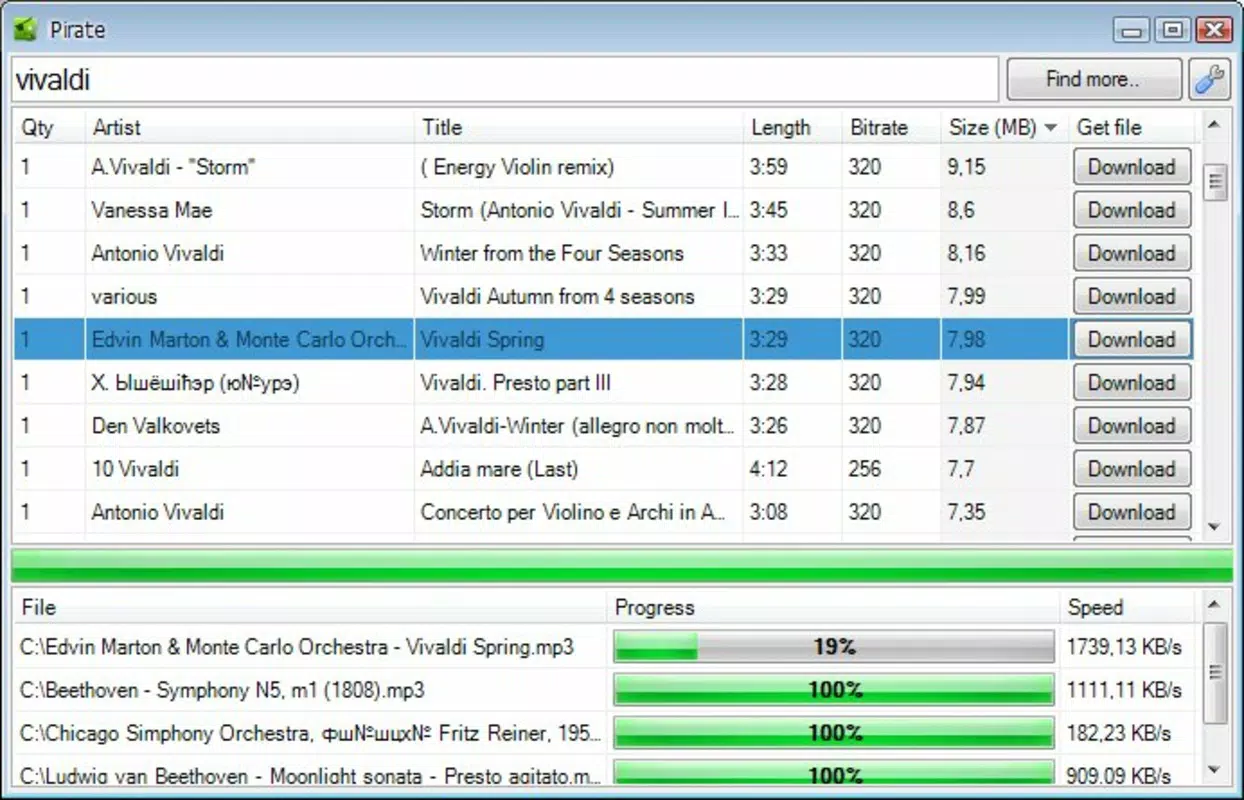Click the downloads list scroll up arrow
Viewport: 1244px width, 800px height.
tap(1215, 605)
